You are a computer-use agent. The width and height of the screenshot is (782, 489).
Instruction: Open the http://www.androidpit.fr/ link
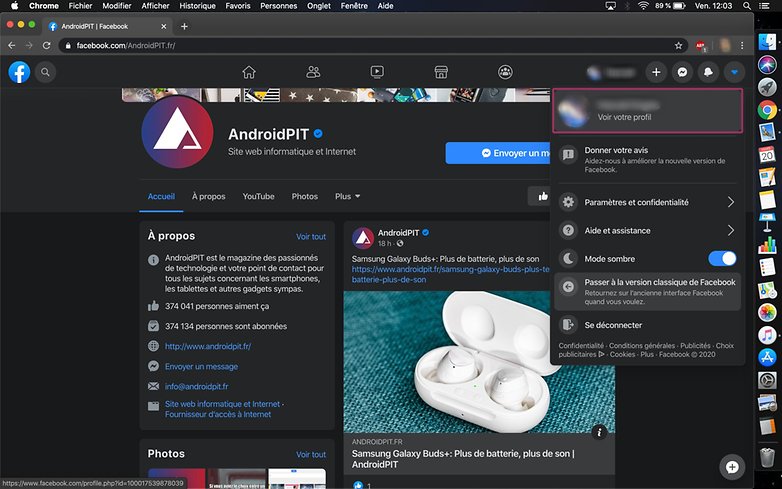(208, 346)
